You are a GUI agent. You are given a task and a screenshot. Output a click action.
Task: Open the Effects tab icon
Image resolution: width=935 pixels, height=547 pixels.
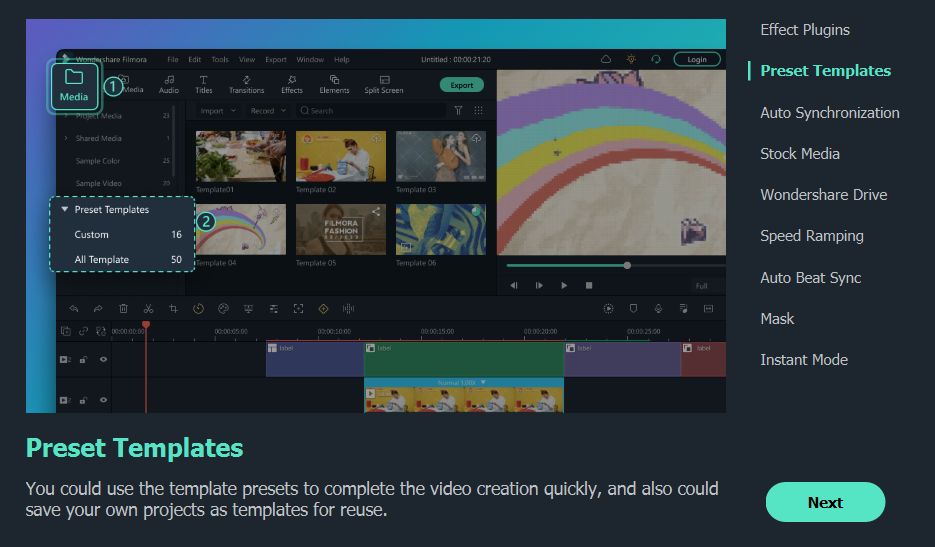292,85
